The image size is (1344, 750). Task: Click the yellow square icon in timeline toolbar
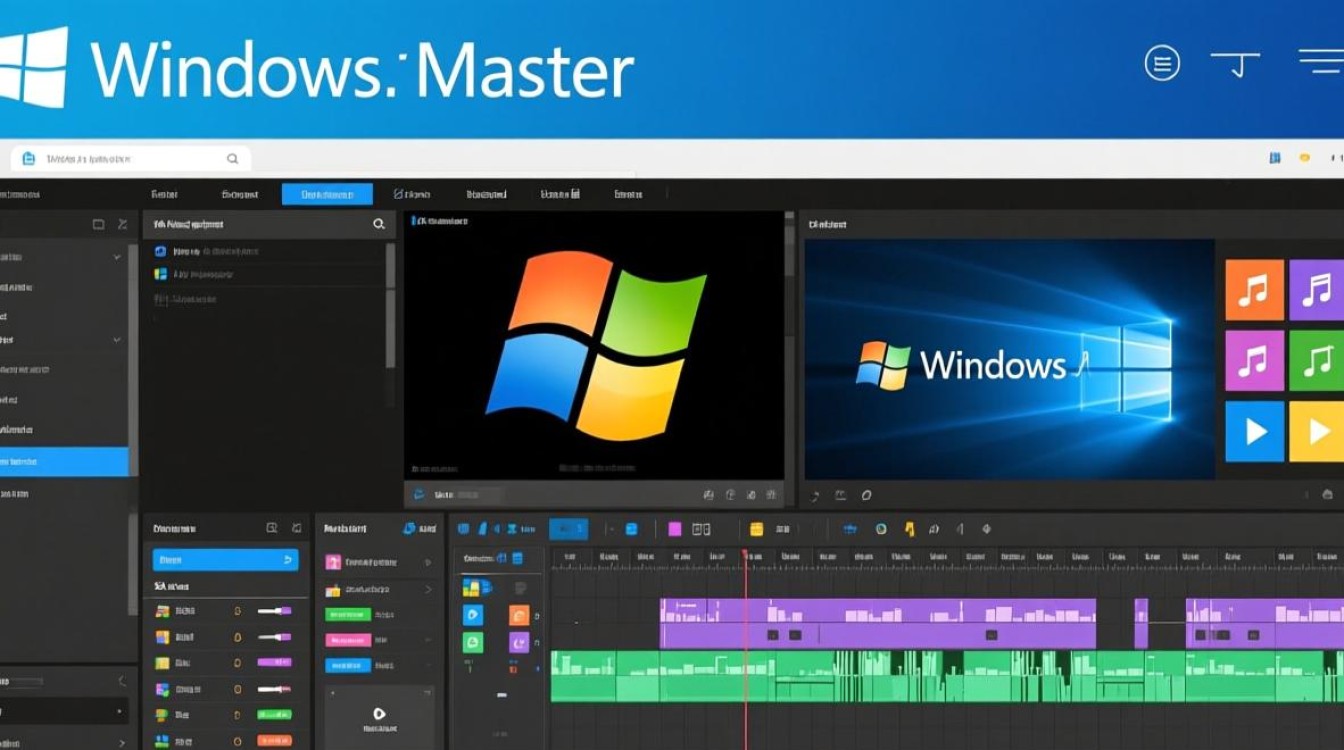(756, 529)
